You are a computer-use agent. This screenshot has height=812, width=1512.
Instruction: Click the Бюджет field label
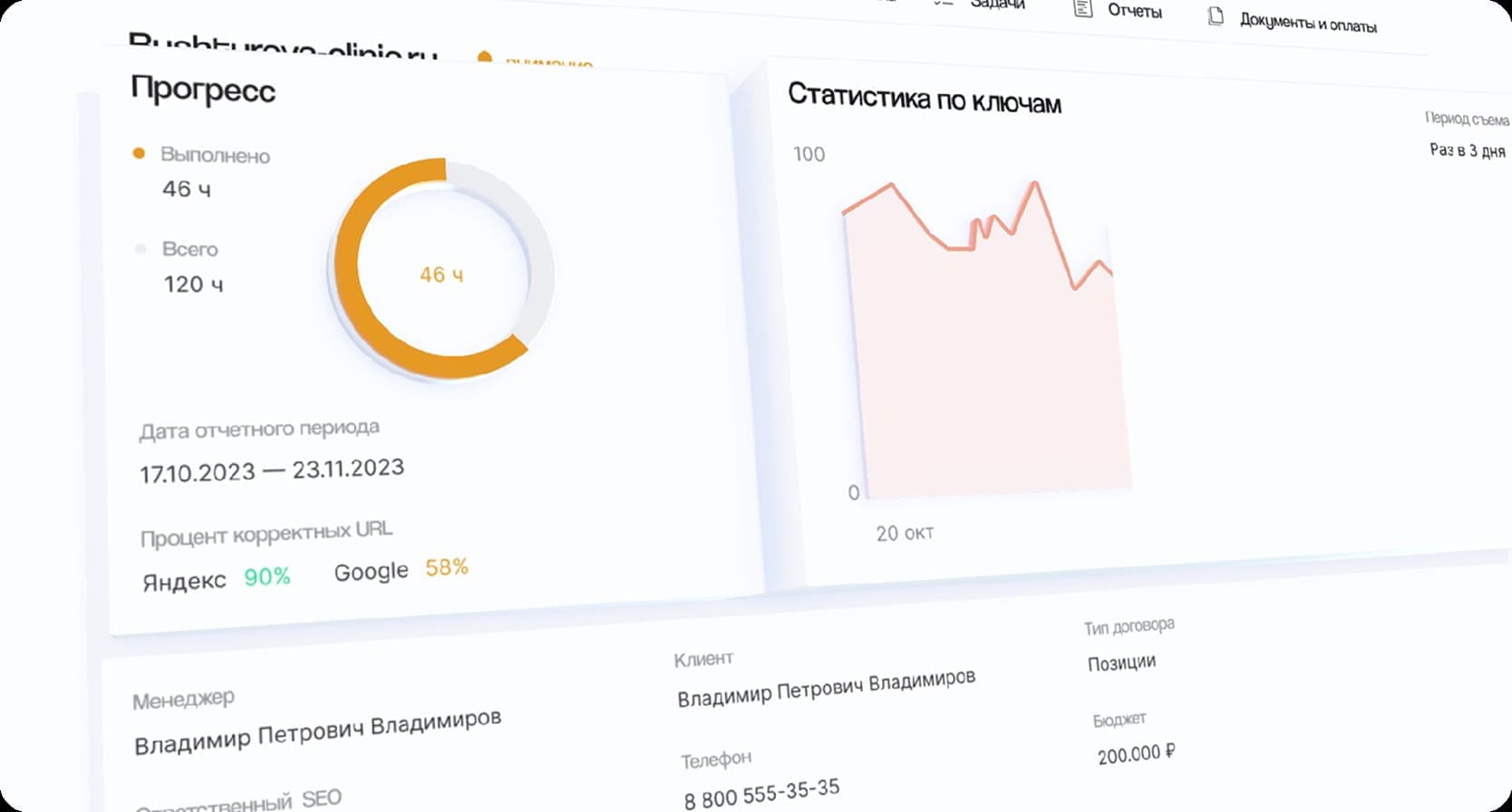coord(1119,720)
